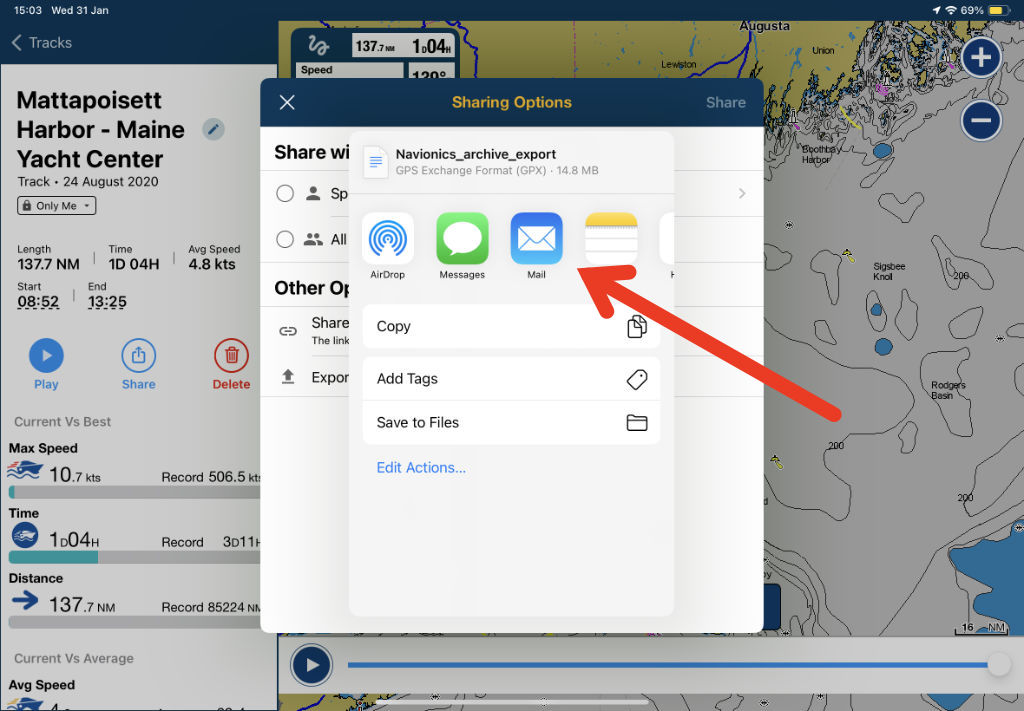1024x711 pixels.
Task: Tap the Max Speed record progress bar
Action: 135,492
